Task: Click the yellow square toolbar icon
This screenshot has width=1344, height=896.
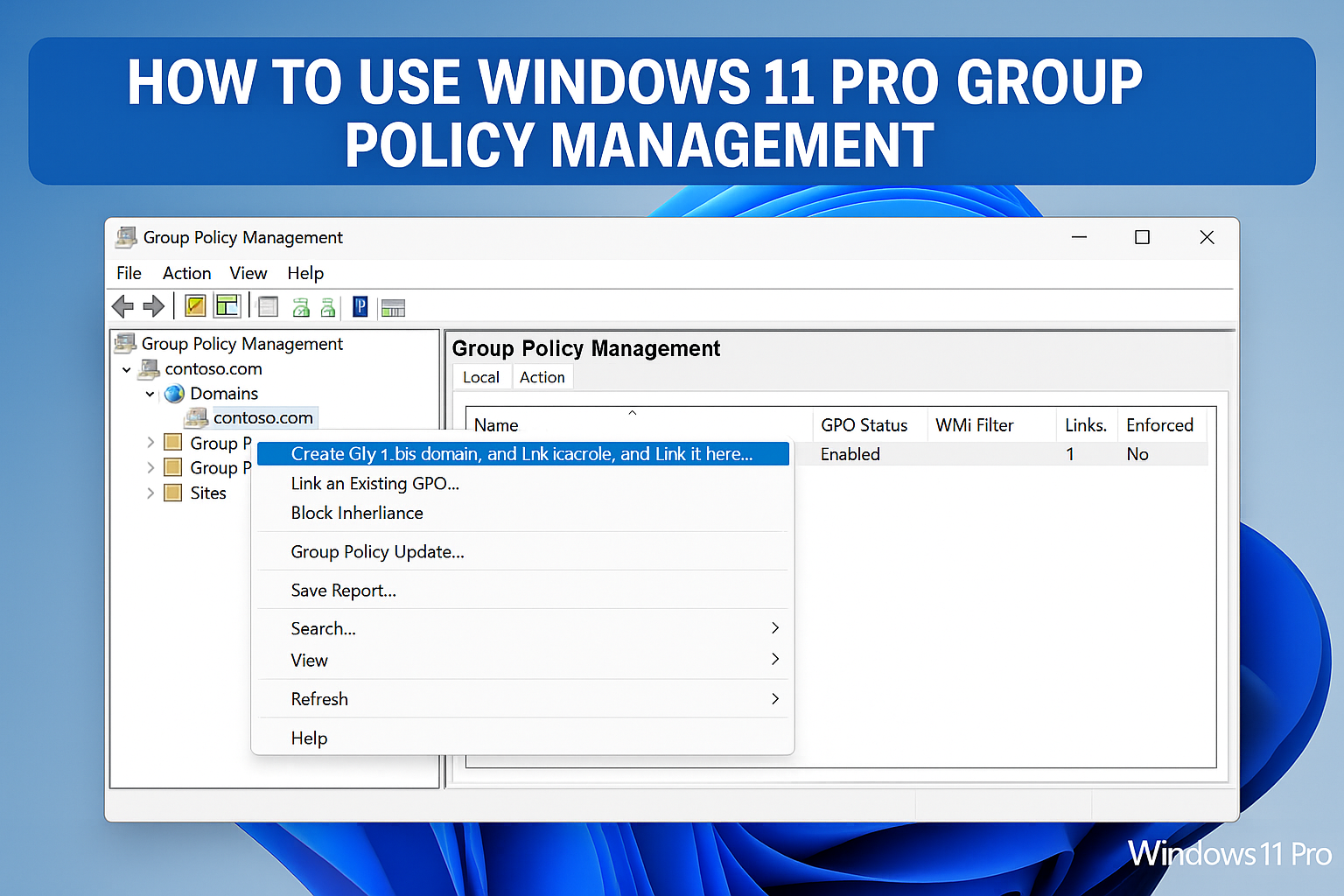Action: [x=196, y=306]
